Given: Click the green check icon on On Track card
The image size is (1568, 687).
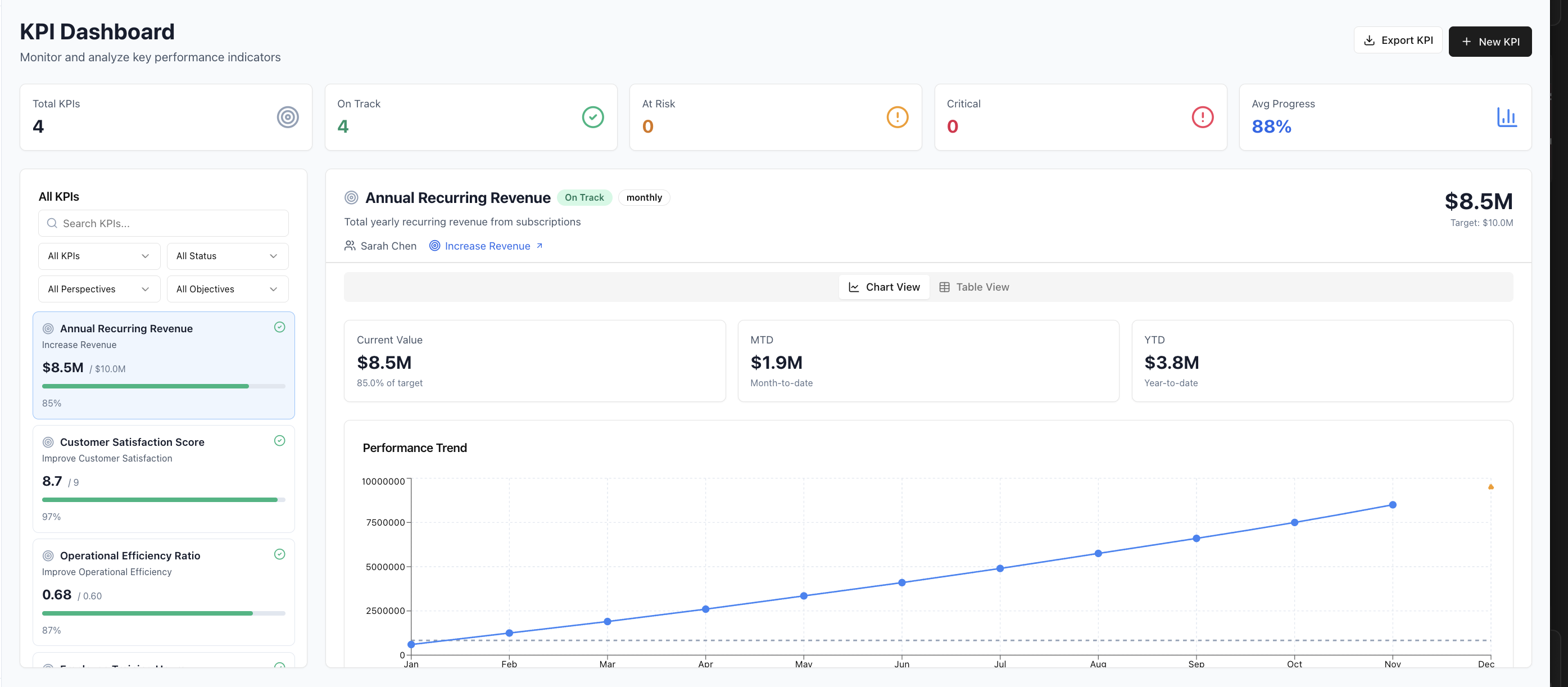Looking at the screenshot, I should point(592,117).
